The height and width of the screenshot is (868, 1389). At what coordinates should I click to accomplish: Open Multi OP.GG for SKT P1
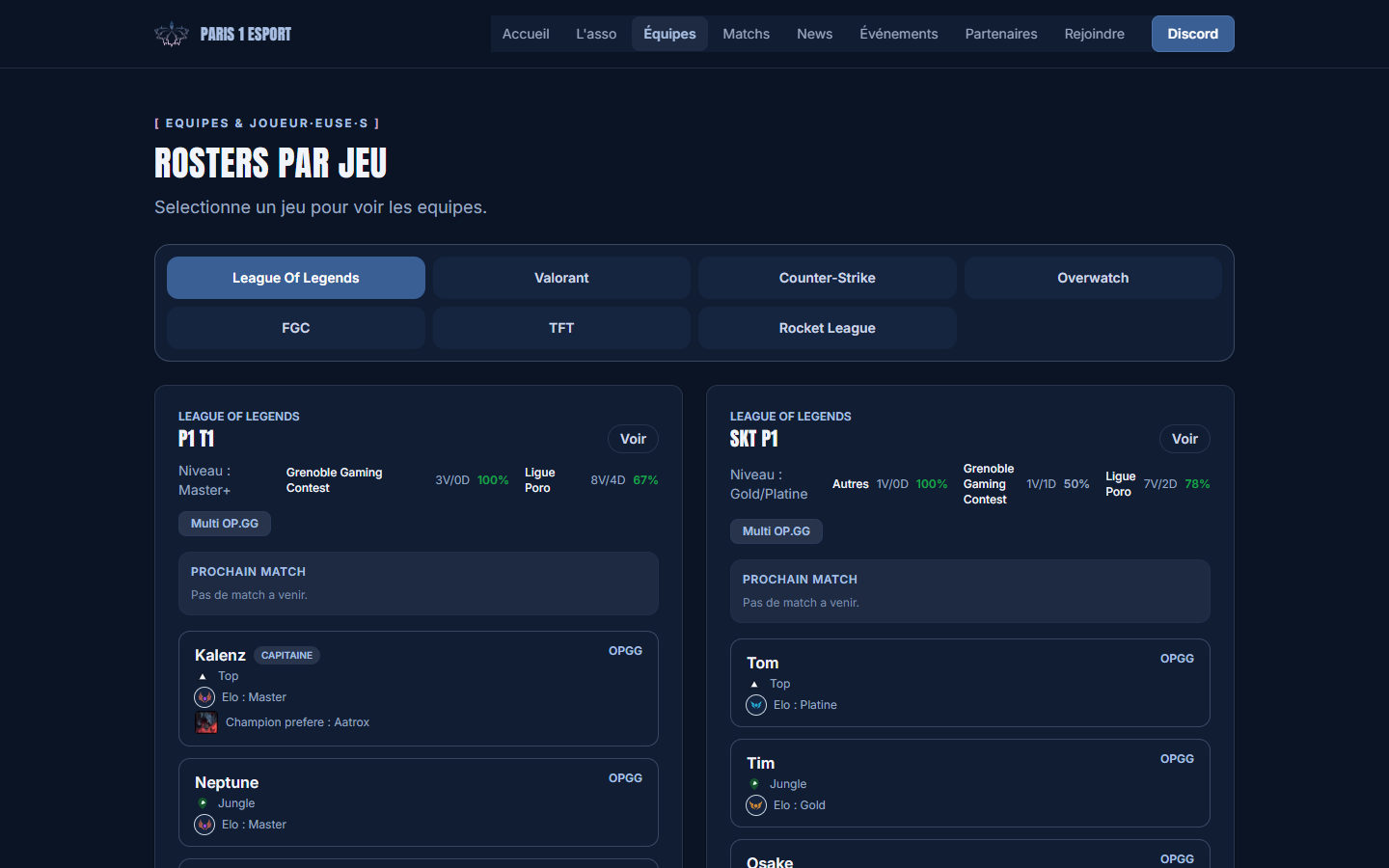click(776, 531)
